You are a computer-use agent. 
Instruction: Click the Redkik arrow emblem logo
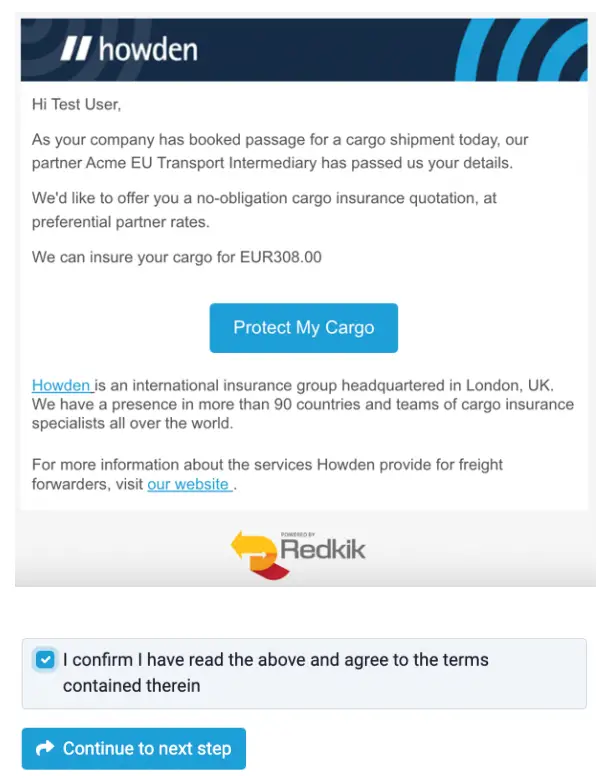pyautogui.click(x=255, y=554)
